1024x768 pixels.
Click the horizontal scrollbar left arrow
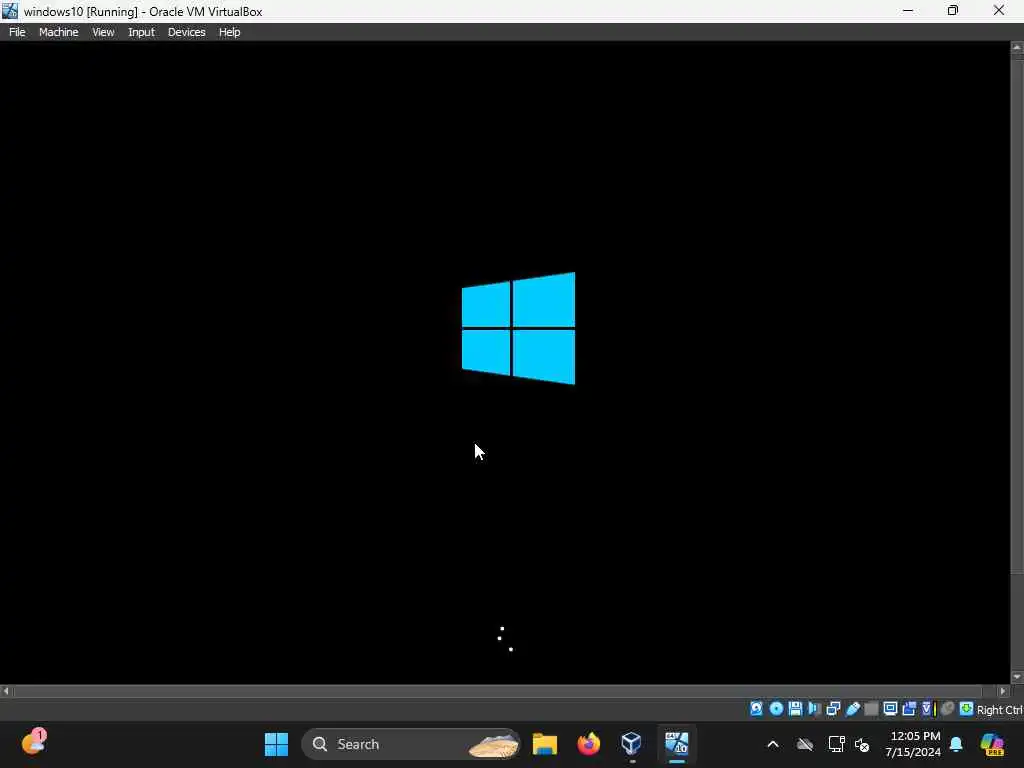pyautogui.click(x=6, y=690)
